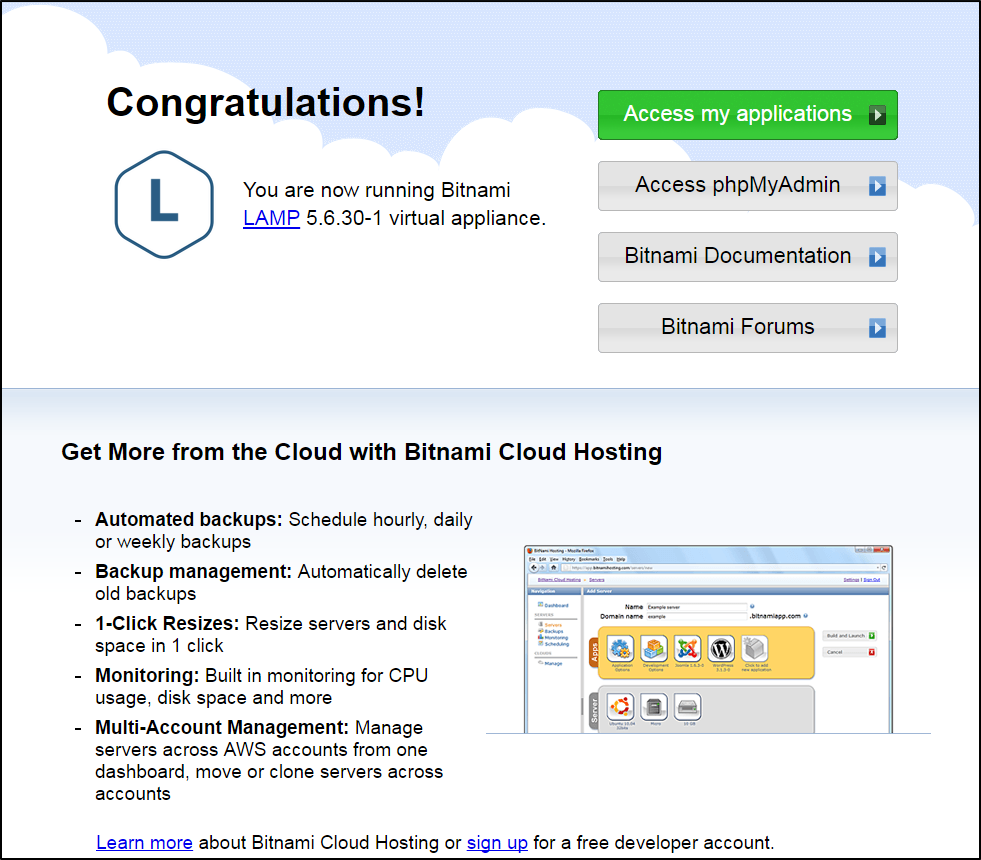This screenshot has height=860, width=981.
Task: Select the 'Multi-Account Management:' feature text
Action: point(222,727)
